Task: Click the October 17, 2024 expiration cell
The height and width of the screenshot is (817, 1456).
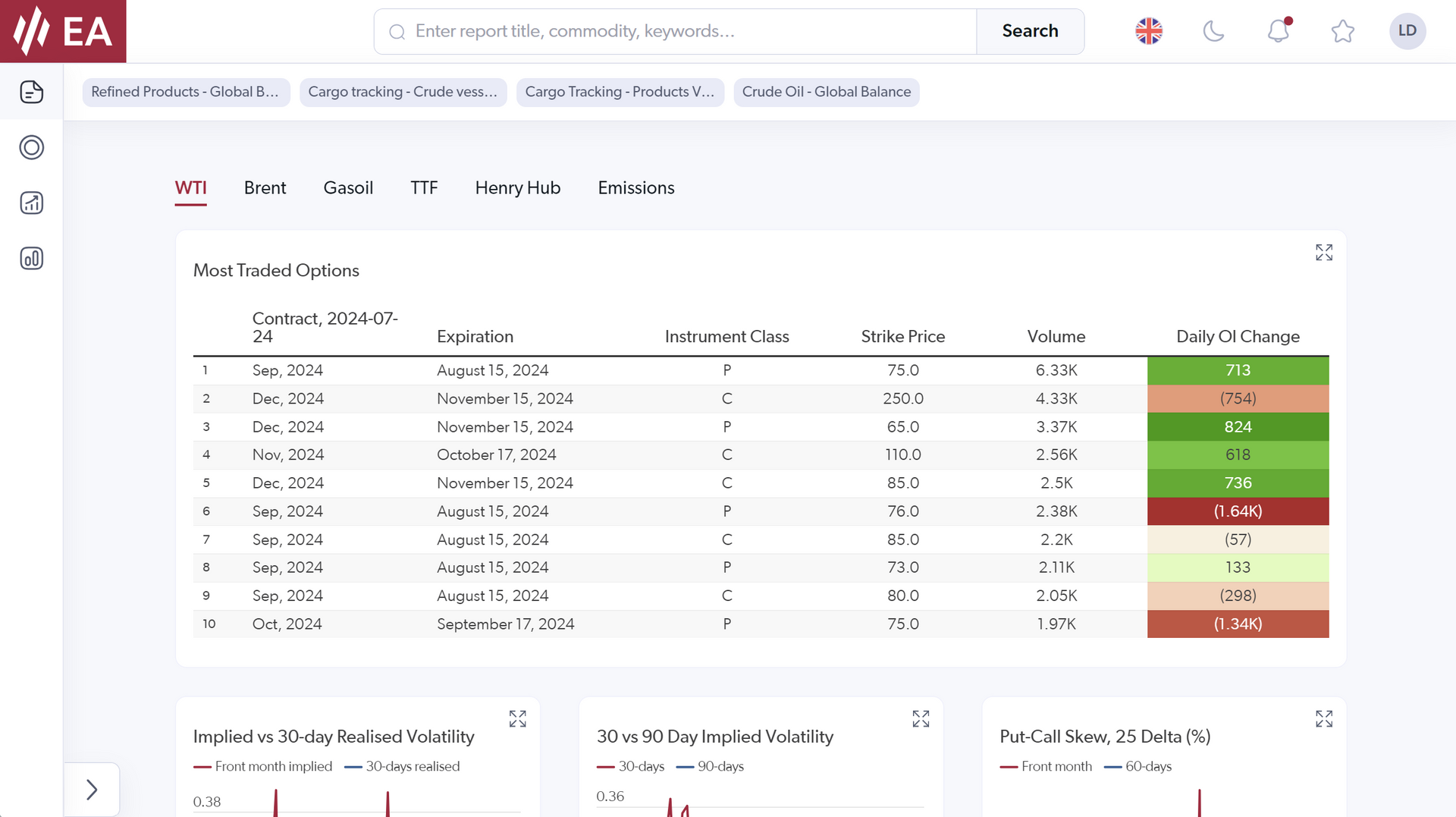Action: point(496,455)
